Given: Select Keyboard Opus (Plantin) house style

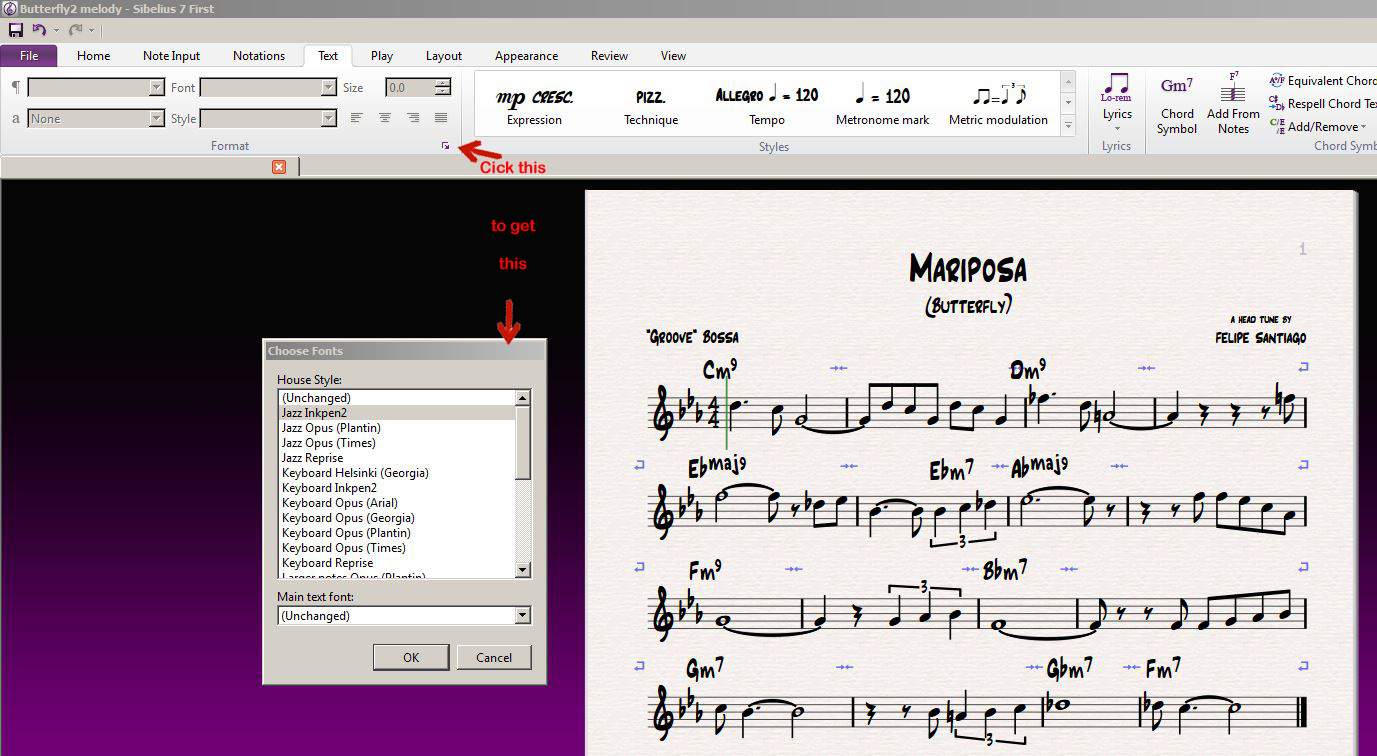Looking at the screenshot, I should [x=397, y=533].
